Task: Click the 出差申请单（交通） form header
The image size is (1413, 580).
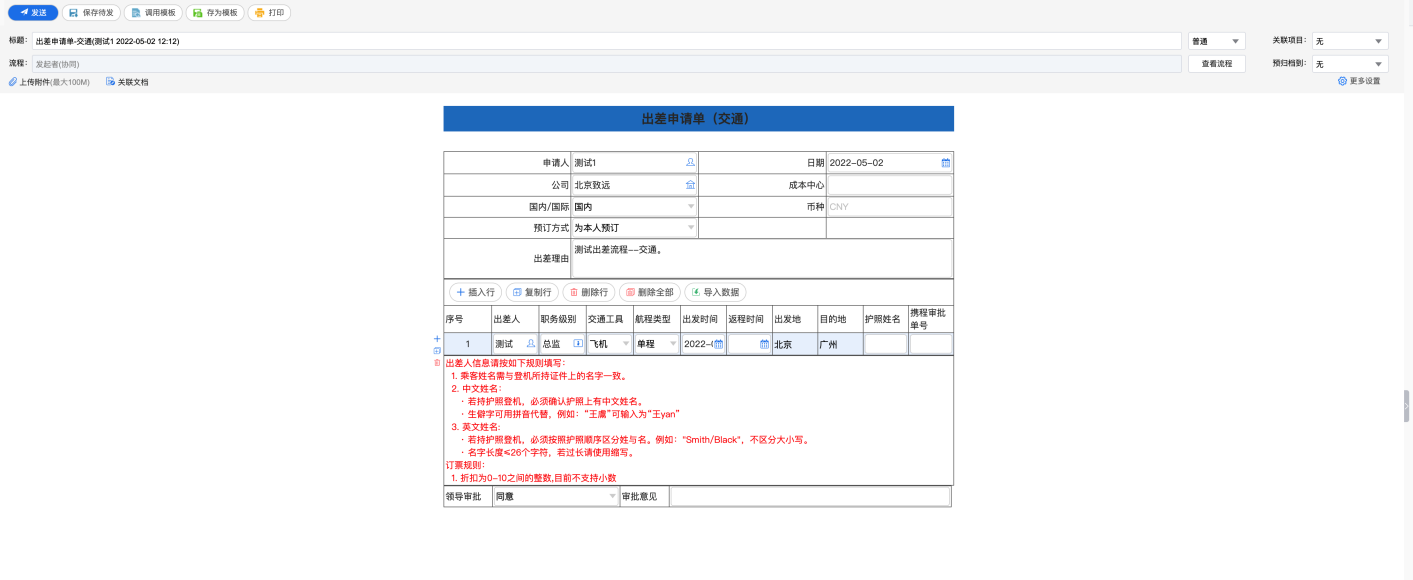Action: pos(698,119)
